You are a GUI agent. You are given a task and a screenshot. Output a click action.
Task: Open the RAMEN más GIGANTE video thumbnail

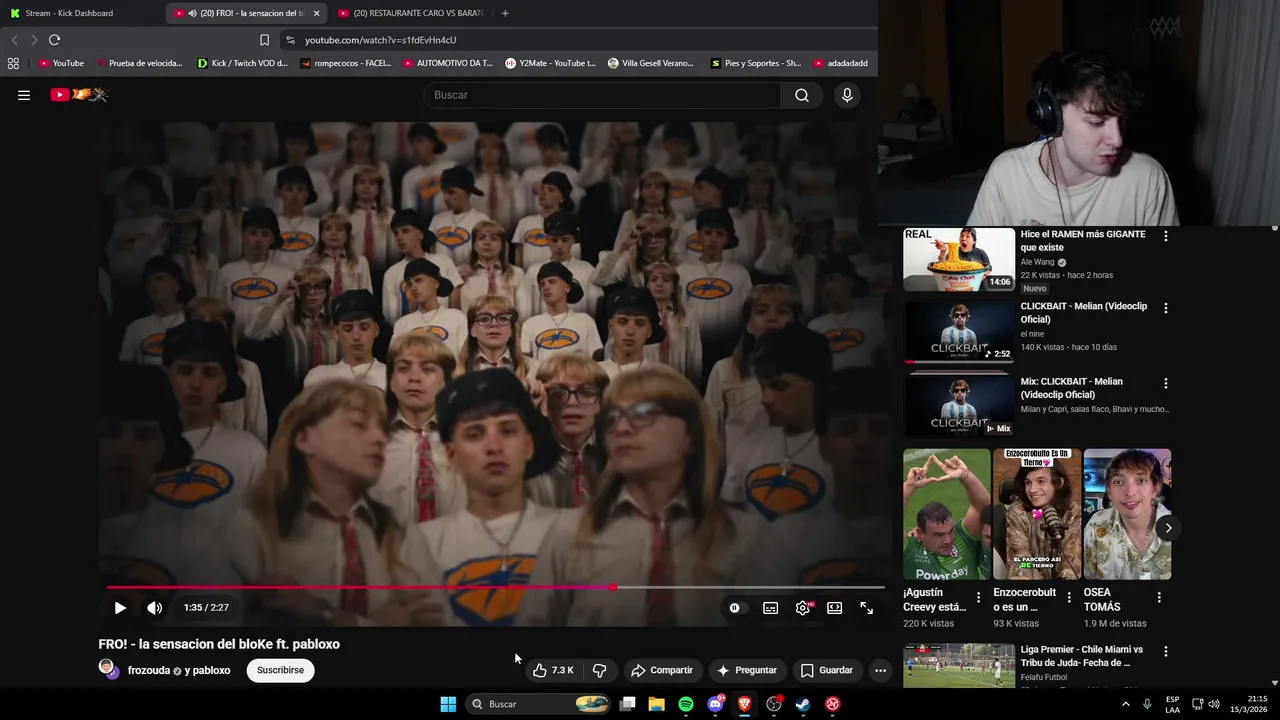pos(959,259)
